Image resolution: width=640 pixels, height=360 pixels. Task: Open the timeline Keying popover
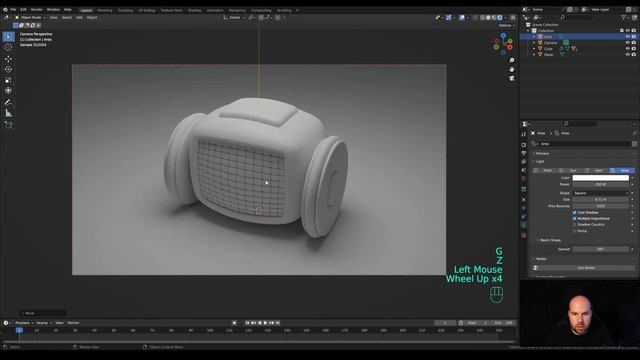(x=43, y=323)
